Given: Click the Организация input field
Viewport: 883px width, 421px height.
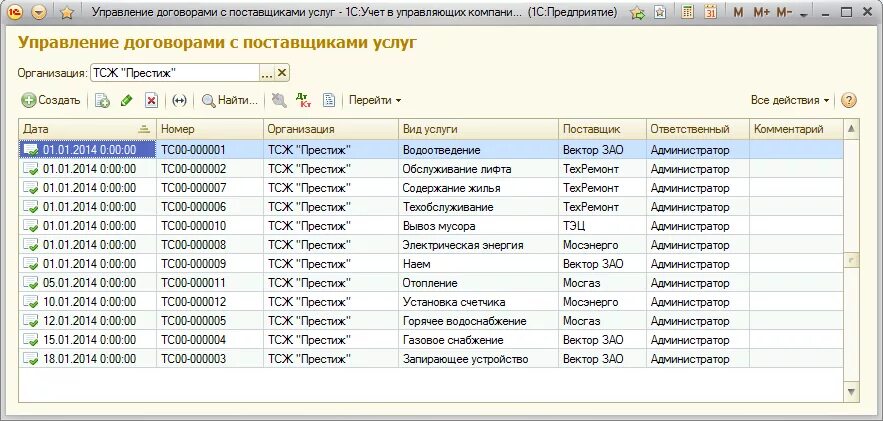Looking at the screenshot, I should pyautogui.click(x=175, y=73).
